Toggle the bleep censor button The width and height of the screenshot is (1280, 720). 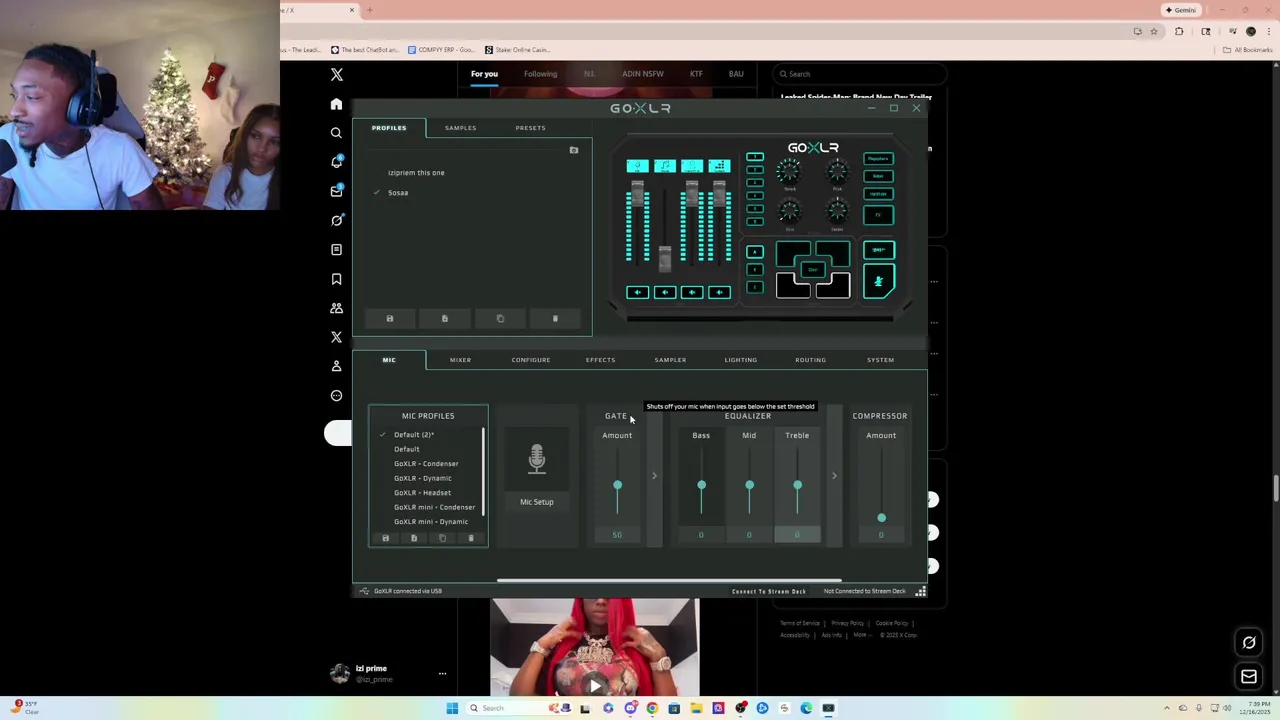(x=878, y=250)
